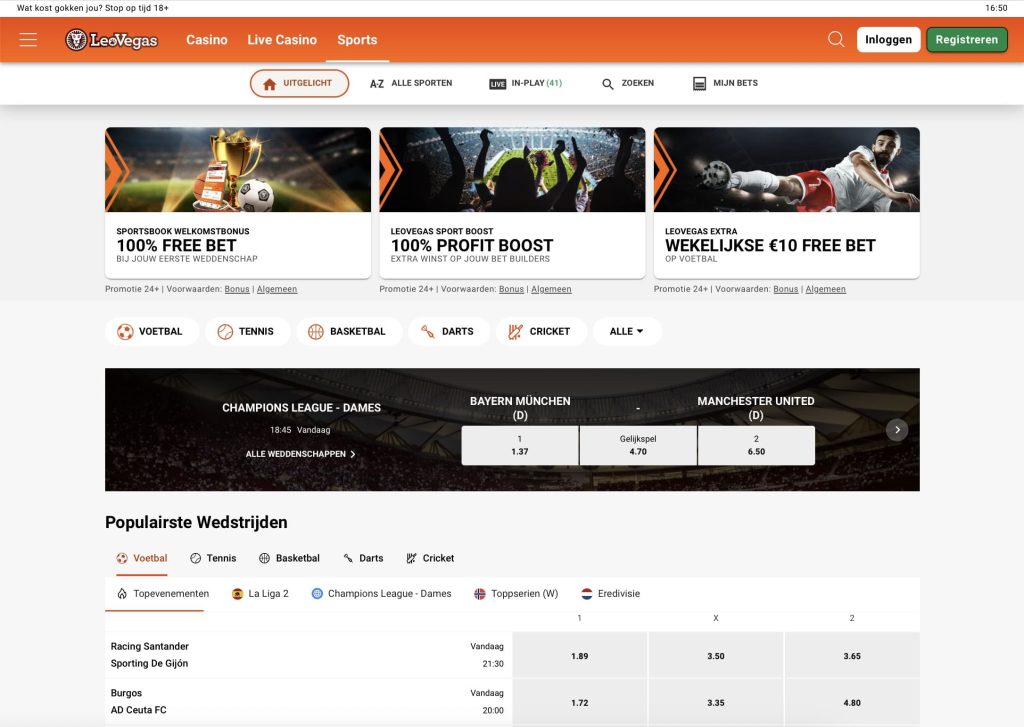Click the Registreren button
This screenshot has width=1024, height=727.
click(x=966, y=39)
